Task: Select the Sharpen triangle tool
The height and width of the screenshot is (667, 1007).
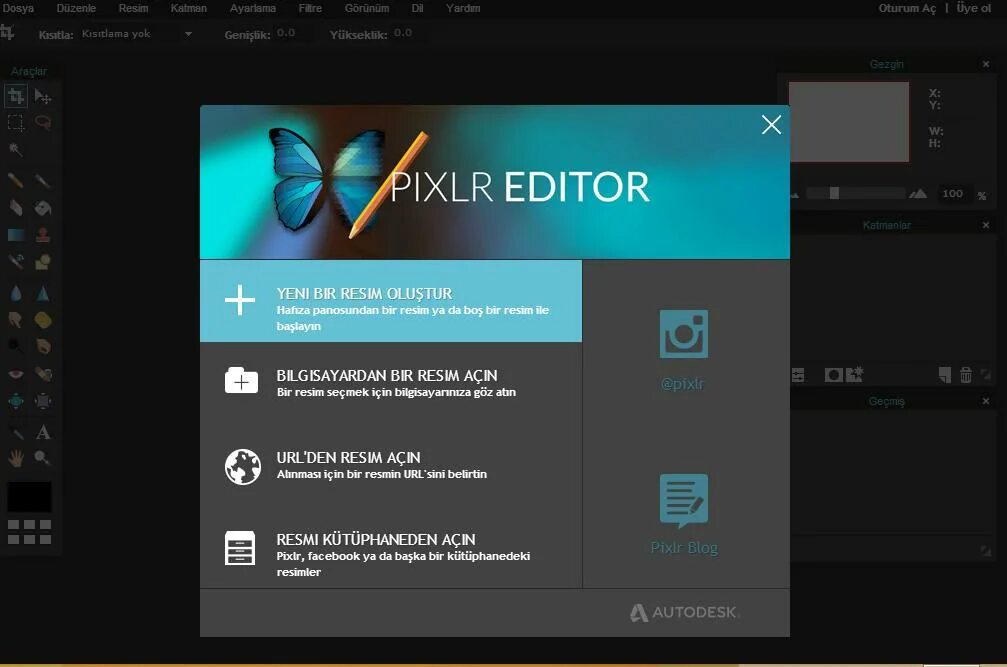Action: coord(43,294)
